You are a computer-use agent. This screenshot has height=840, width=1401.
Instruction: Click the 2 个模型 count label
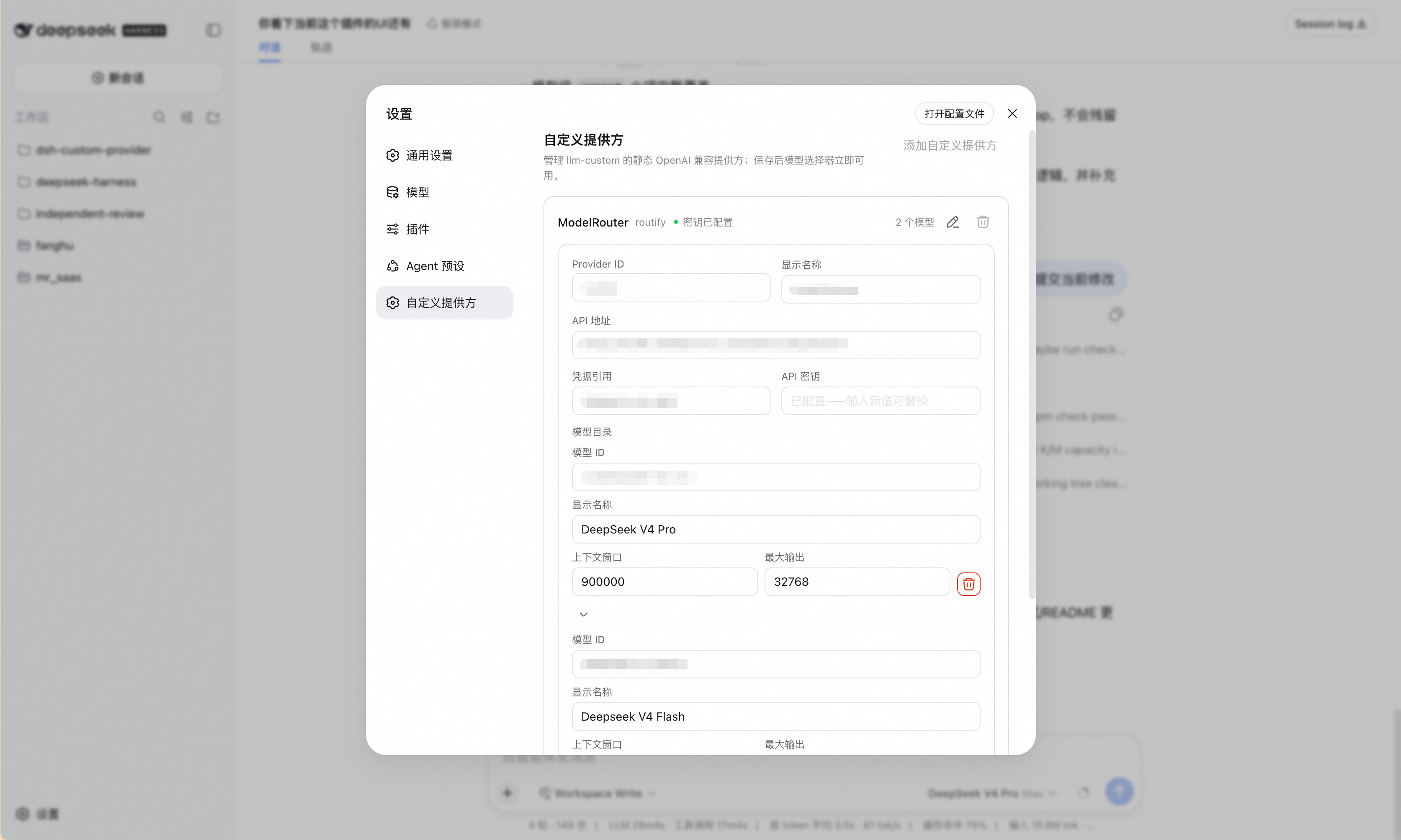[914, 222]
